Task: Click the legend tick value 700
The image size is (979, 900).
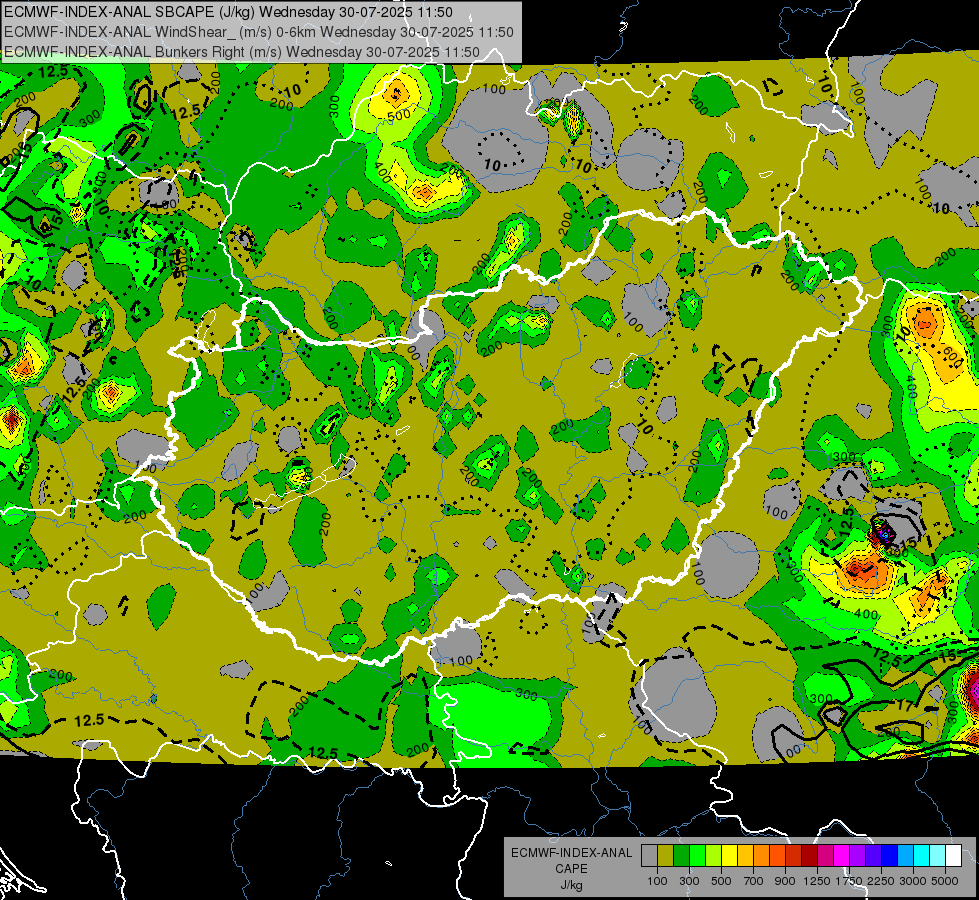Action: point(753,881)
